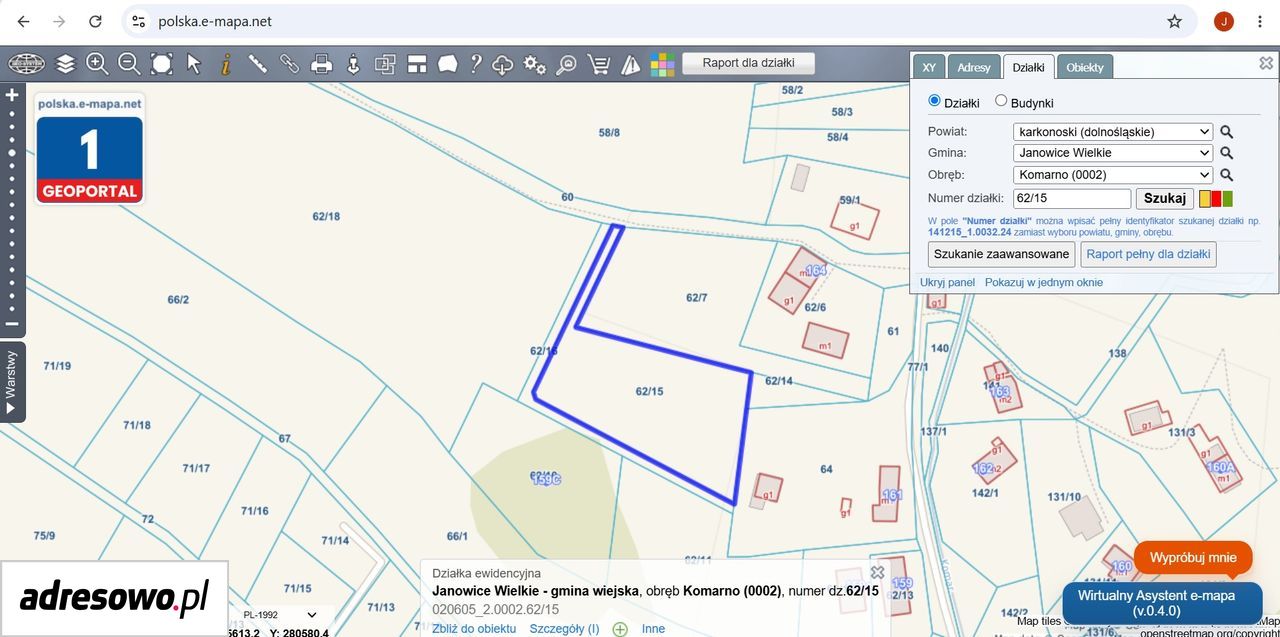Image resolution: width=1280 pixels, height=637 pixels.
Task: Click the Szukaj button
Action: (1165, 198)
